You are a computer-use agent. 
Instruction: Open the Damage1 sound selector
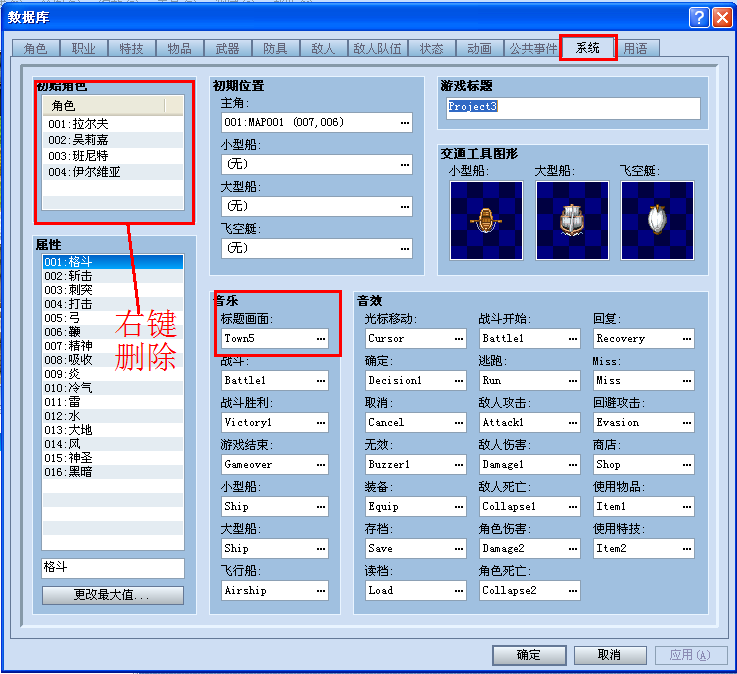(530, 464)
